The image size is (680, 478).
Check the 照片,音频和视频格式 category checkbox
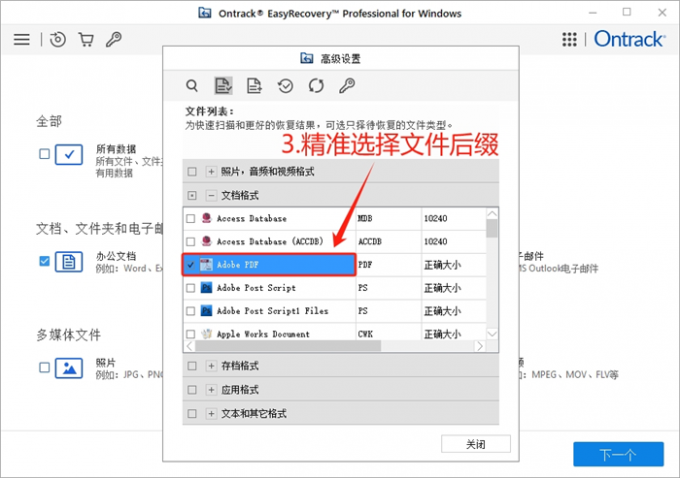[192, 172]
